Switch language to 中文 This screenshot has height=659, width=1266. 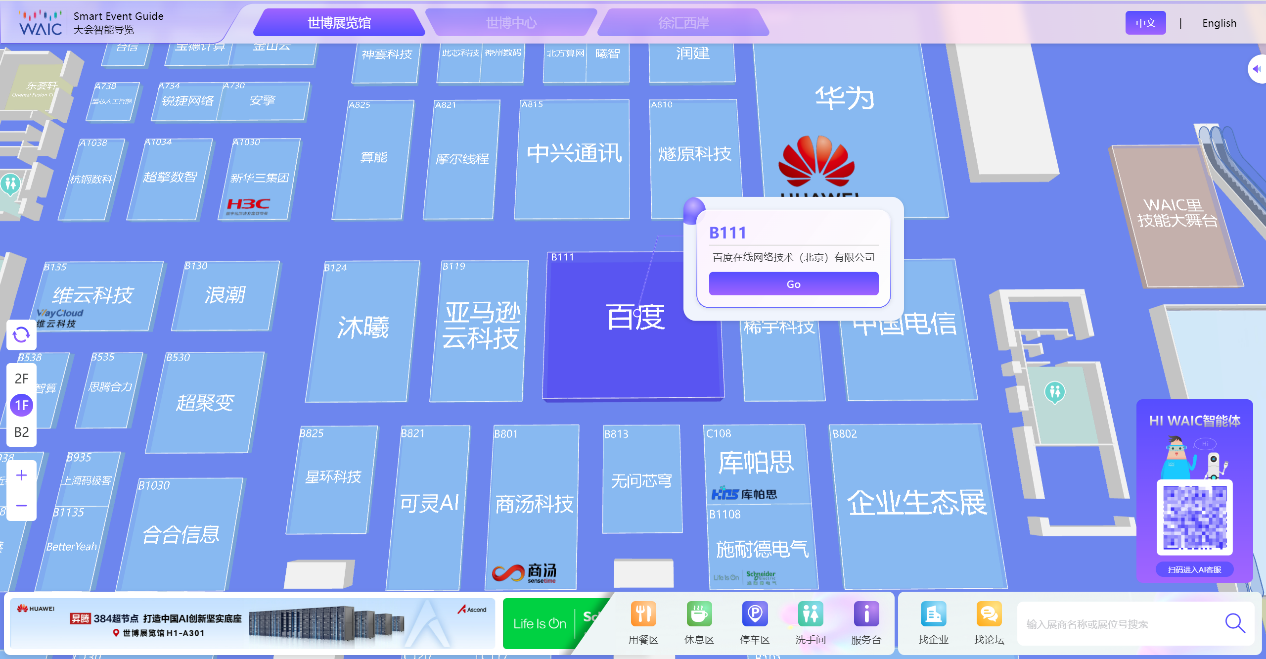coord(1145,23)
